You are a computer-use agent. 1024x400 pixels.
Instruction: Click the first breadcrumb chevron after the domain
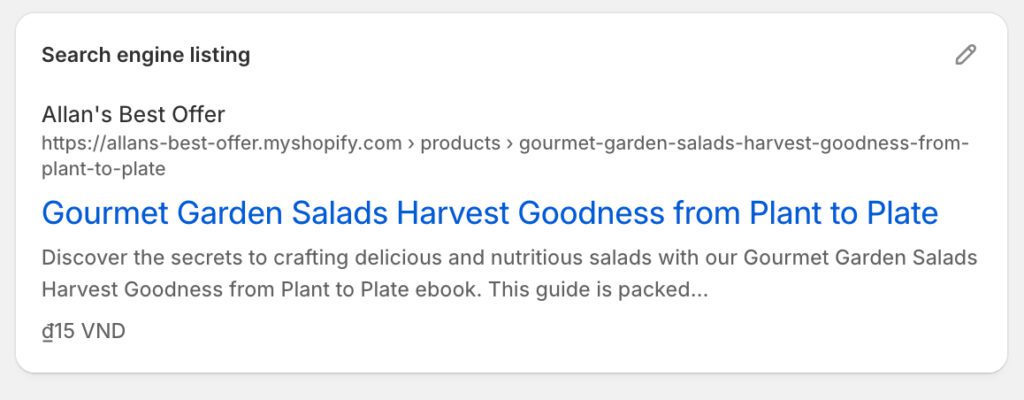(411, 143)
